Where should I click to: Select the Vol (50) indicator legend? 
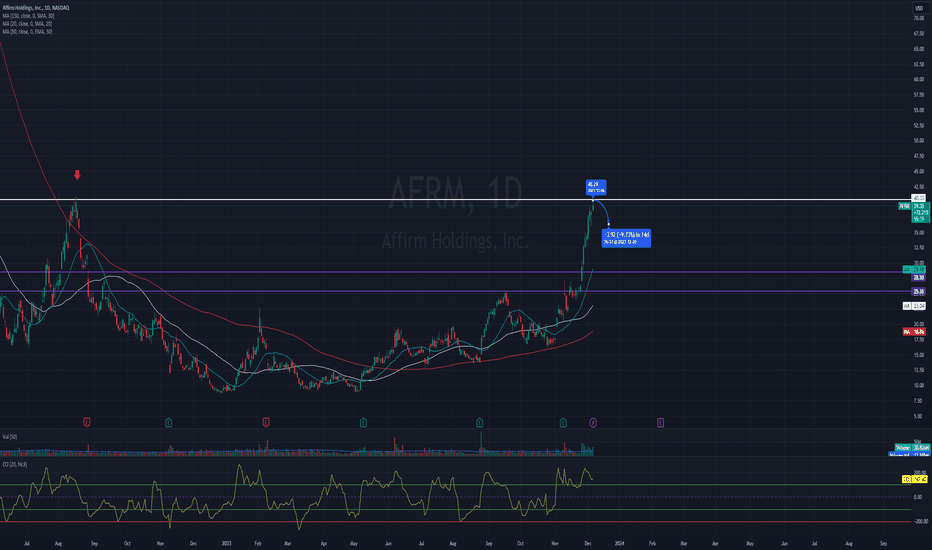click(10, 436)
